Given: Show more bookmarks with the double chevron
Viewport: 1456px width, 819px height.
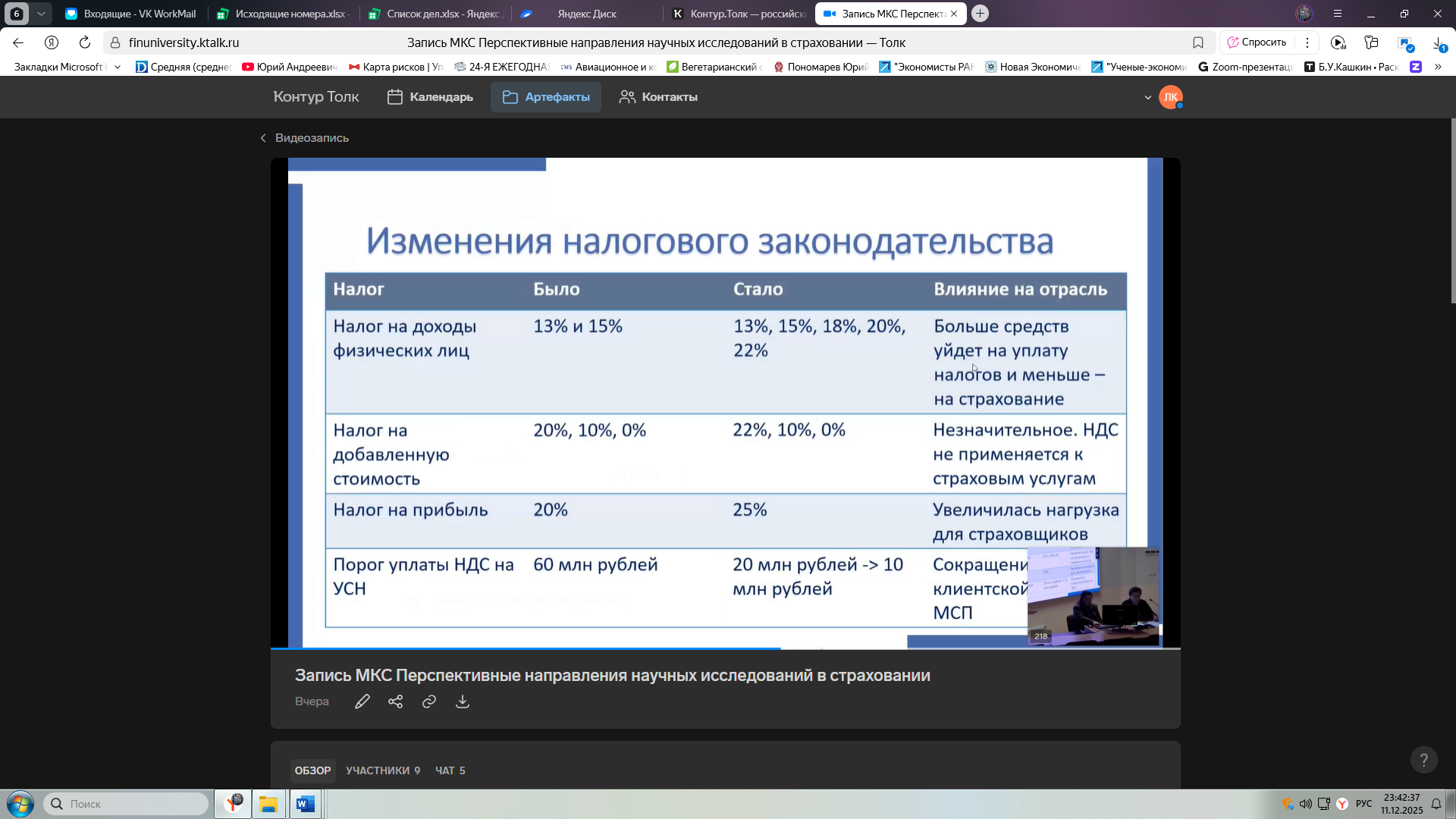Looking at the screenshot, I should coord(1438,67).
